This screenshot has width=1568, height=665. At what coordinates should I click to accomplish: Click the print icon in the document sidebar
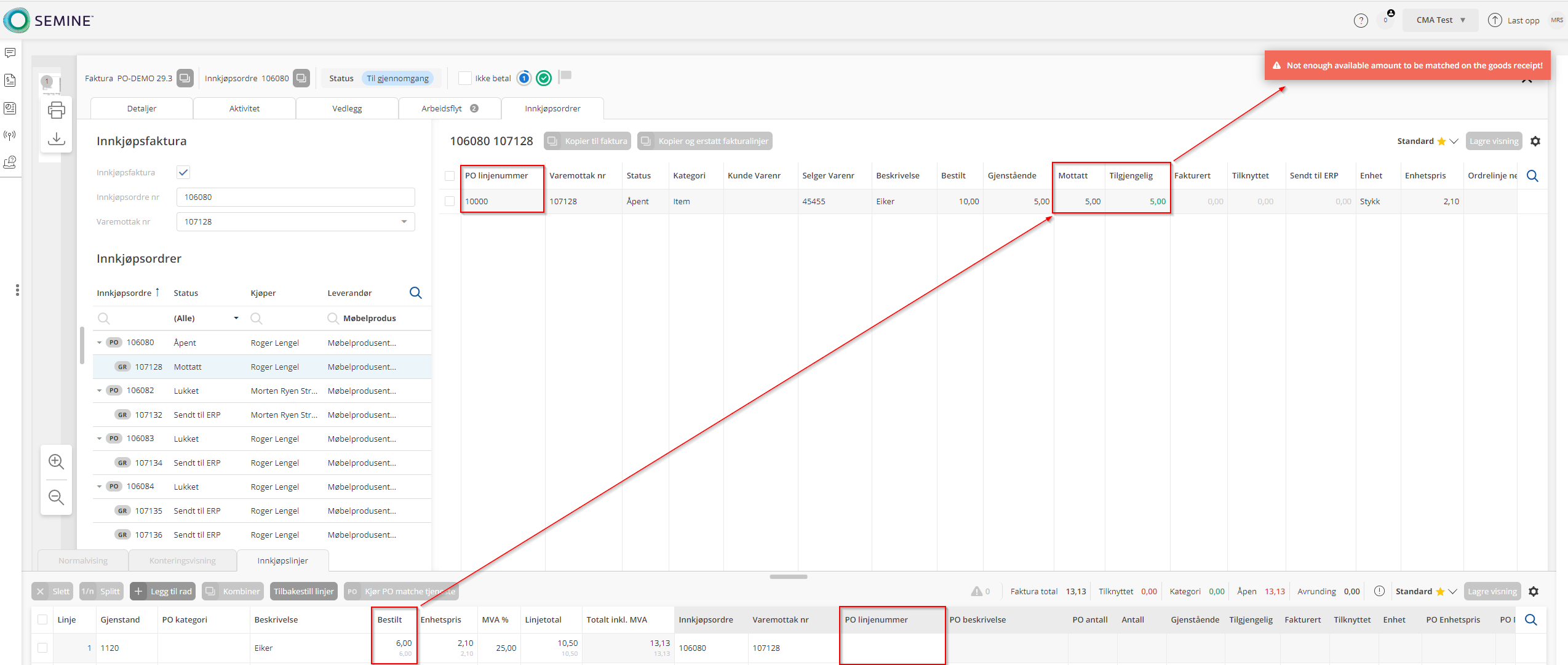point(56,110)
